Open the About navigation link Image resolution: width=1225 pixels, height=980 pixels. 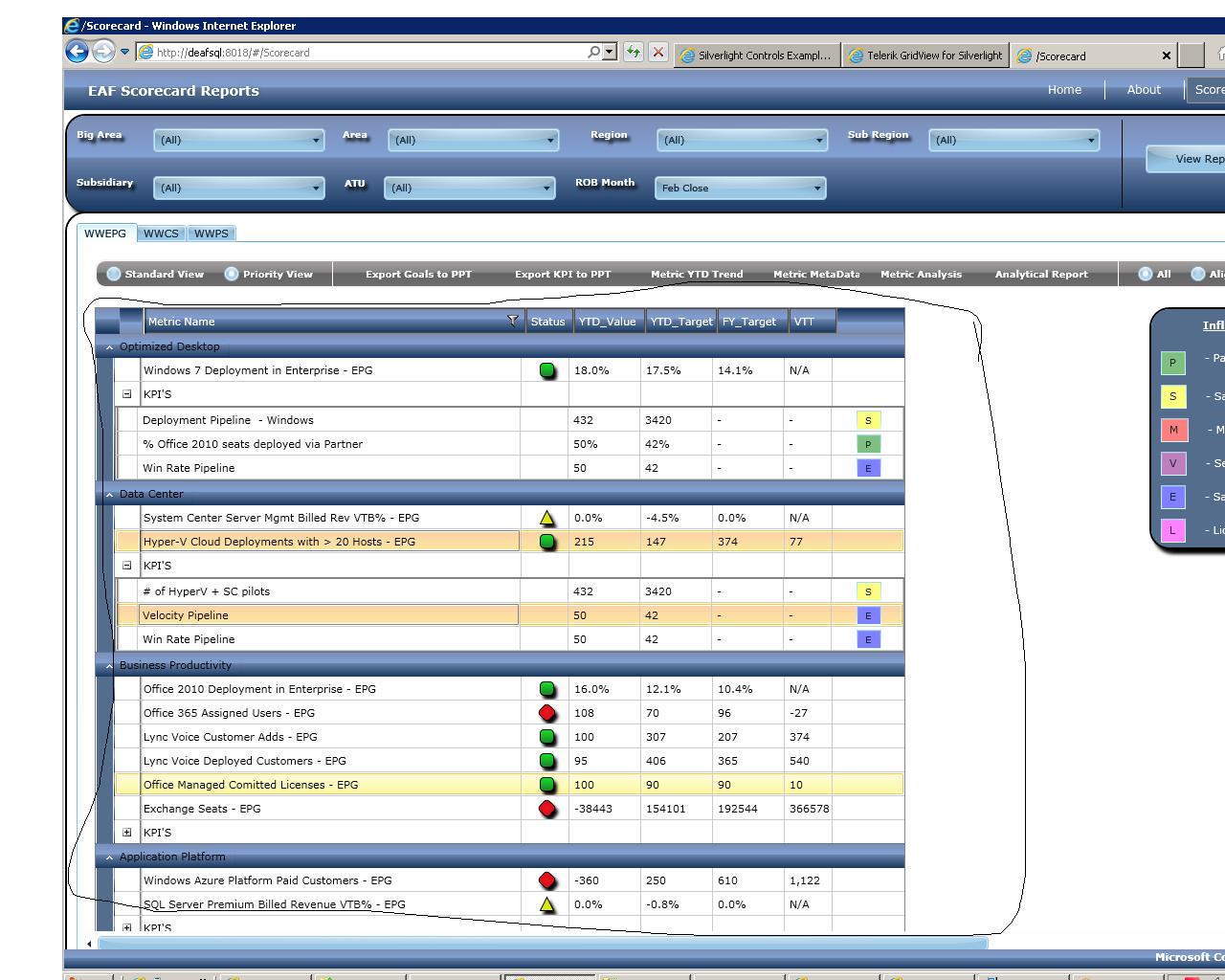coord(1144,90)
